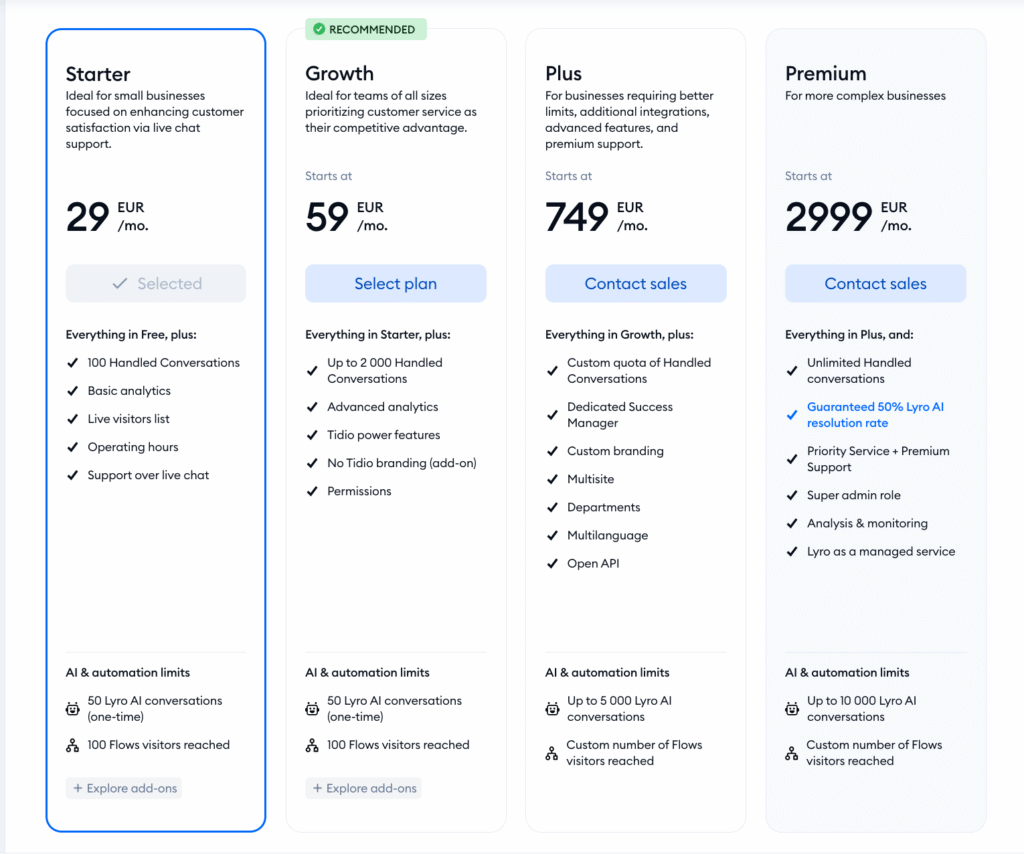Click the checkmark next to Tidio power features
The image size is (1024, 854).
coord(312,435)
